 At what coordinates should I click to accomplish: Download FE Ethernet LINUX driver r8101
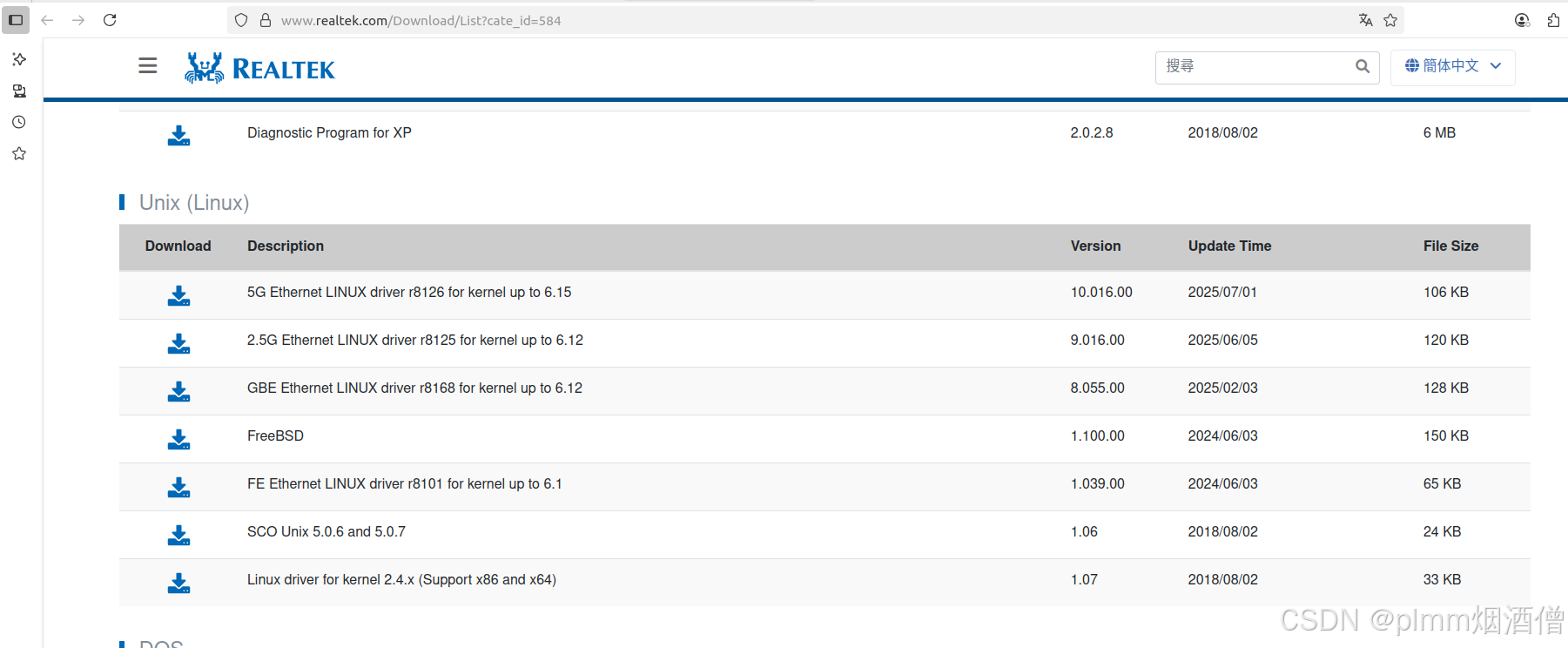pos(178,488)
